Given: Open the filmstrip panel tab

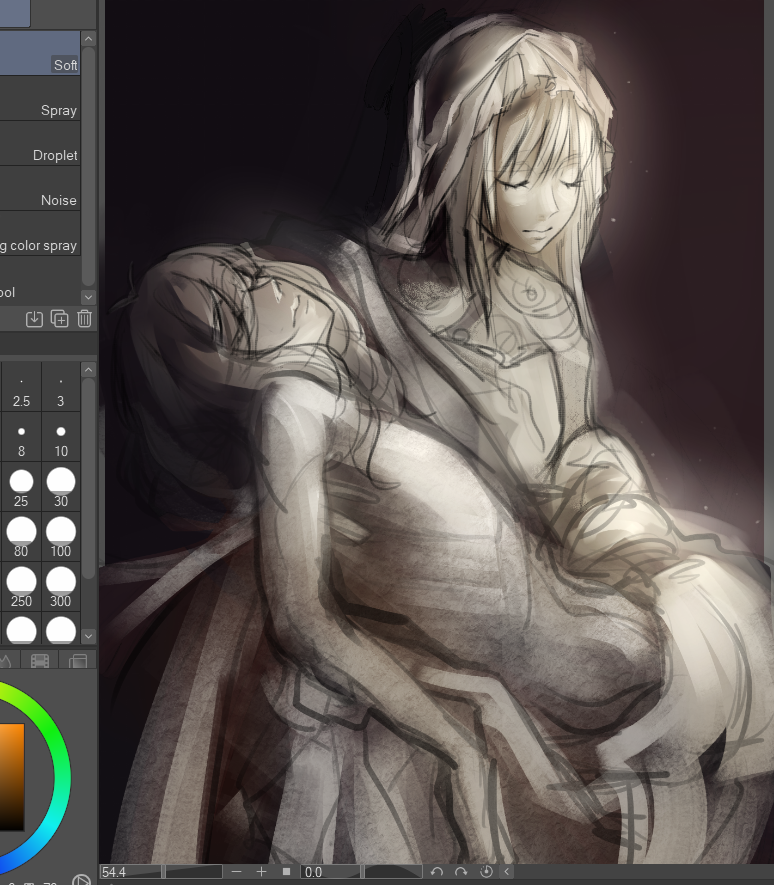Looking at the screenshot, I should 40,660.
